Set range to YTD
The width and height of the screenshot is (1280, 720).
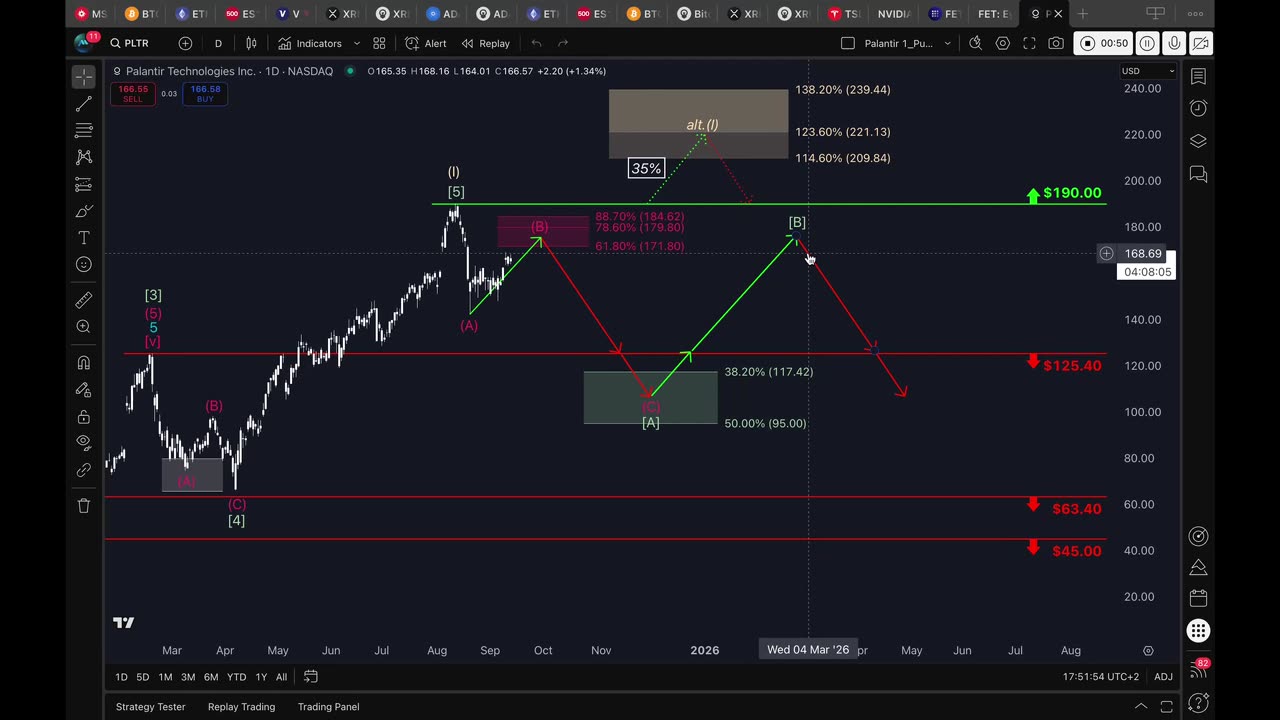pyautogui.click(x=236, y=677)
